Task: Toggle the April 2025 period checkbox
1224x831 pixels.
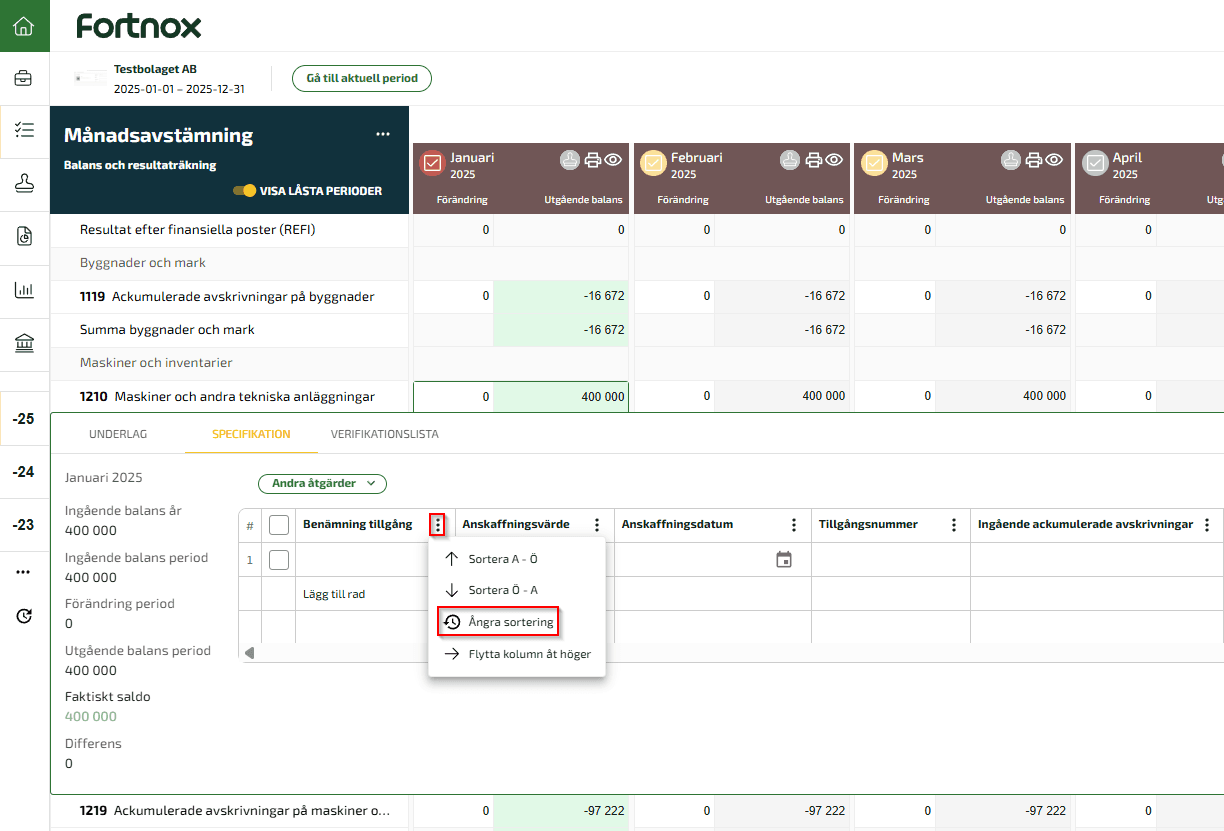Action: point(1095,163)
